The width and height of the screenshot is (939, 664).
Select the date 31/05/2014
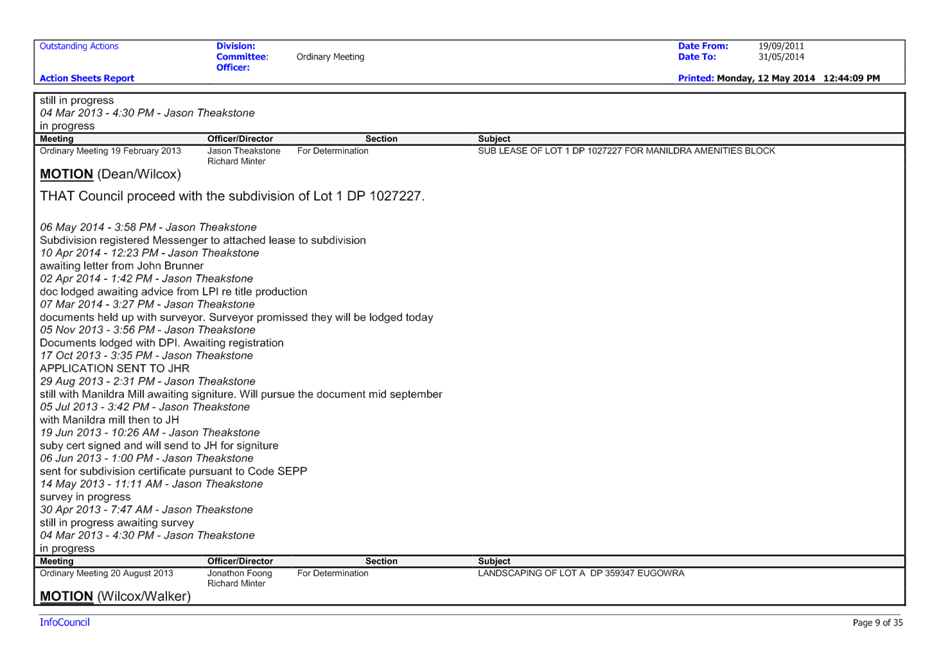[x=781, y=57]
